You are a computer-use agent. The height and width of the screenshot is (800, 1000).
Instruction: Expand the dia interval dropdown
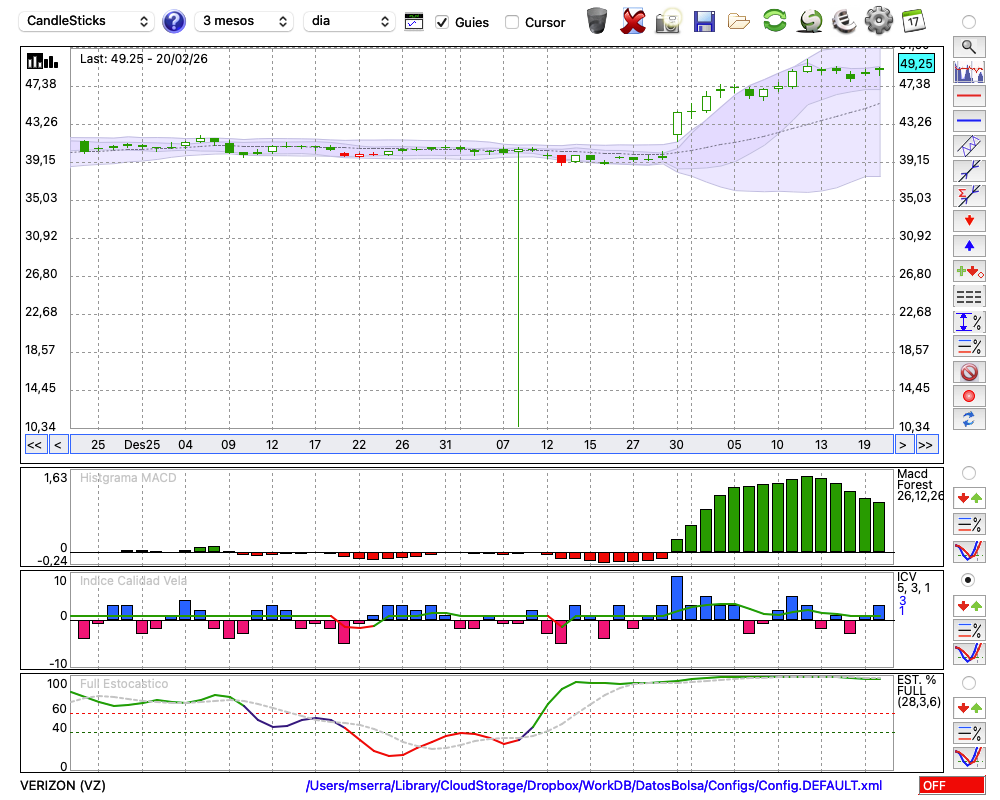[x=350, y=21]
